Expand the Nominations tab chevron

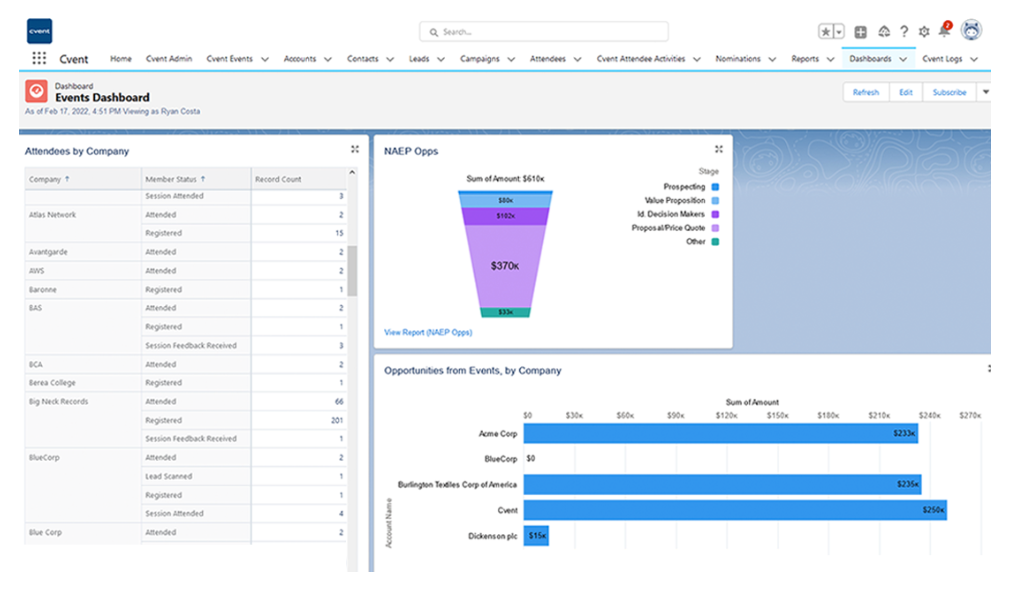click(x=772, y=59)
